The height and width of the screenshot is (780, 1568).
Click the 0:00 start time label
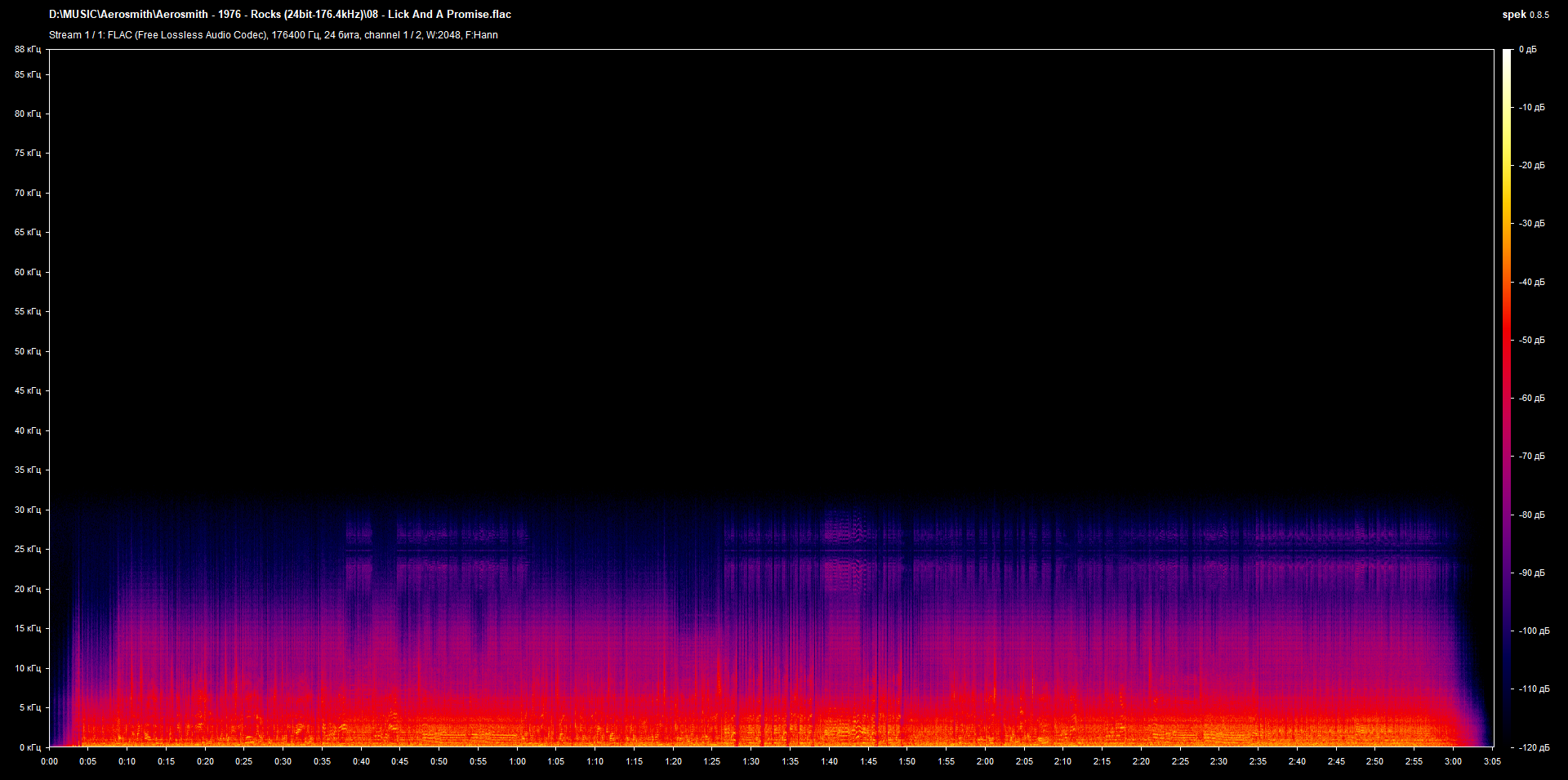click(49, 761)
